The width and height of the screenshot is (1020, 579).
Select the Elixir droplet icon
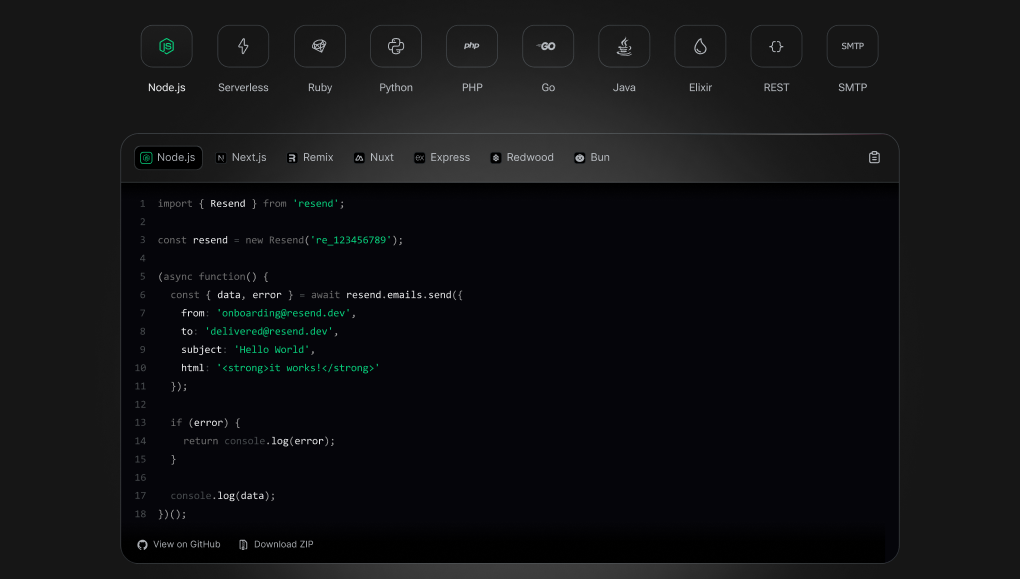pos(700,46)
